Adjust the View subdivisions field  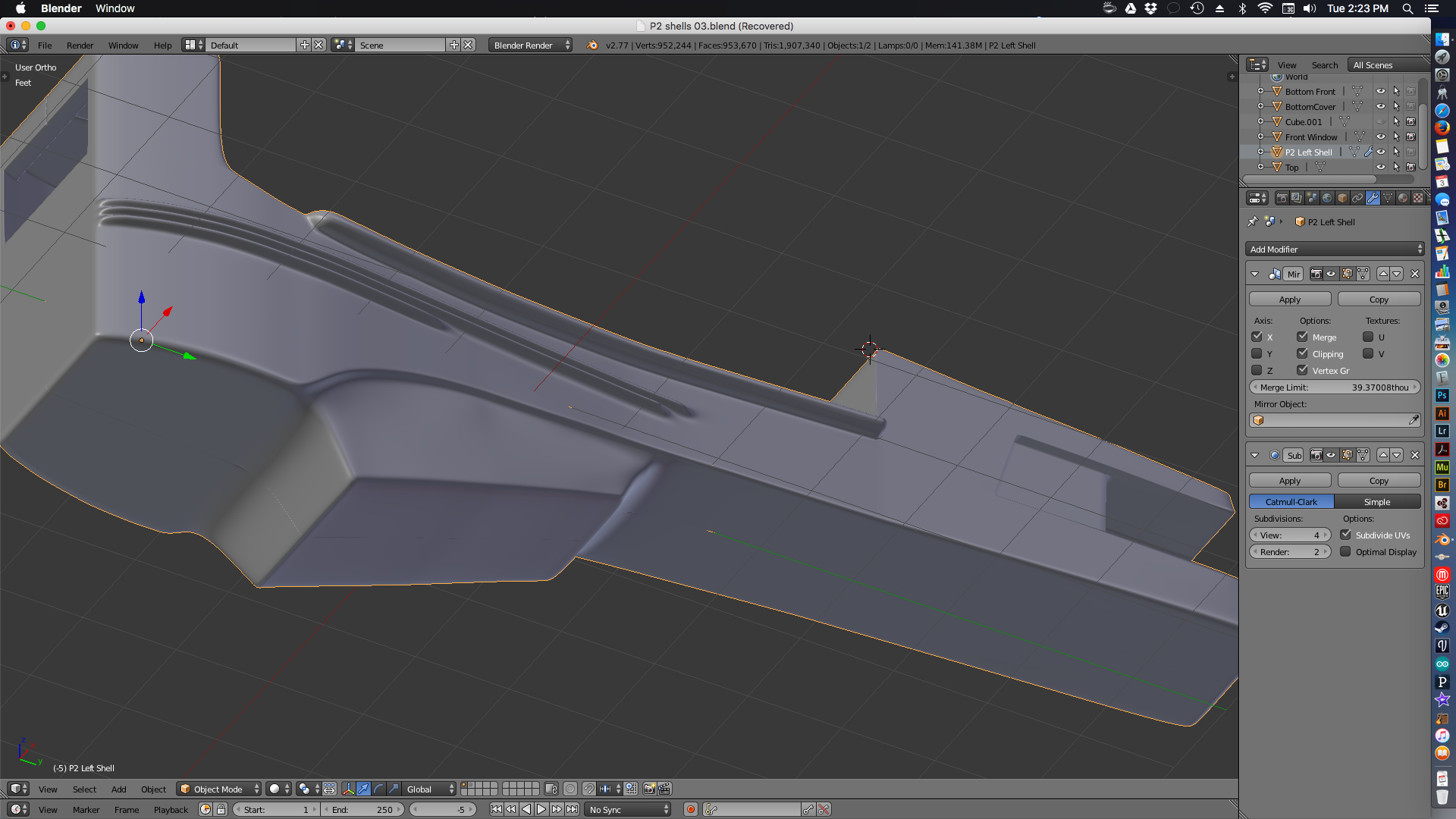coord(1290,535)
